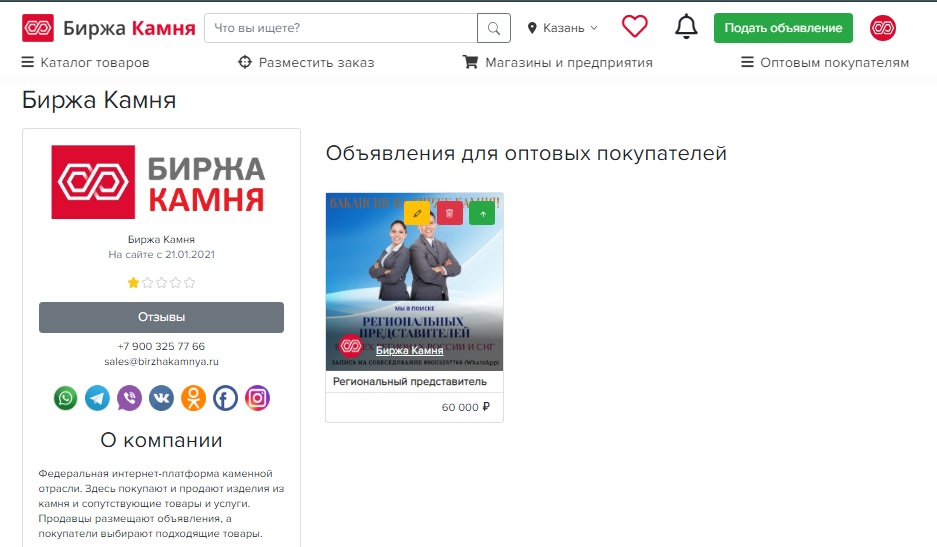The width and height of the screenshot is (937, 547).
Task: Click the green arrow-up promote icon on the ad
Action: click(x=482, y=213)
